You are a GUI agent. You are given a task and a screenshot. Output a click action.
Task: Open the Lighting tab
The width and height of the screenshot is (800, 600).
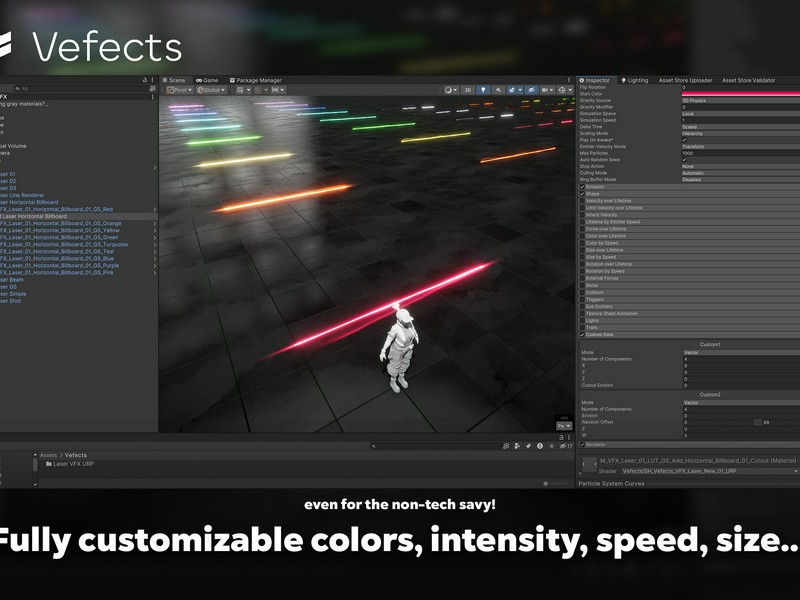634,80
